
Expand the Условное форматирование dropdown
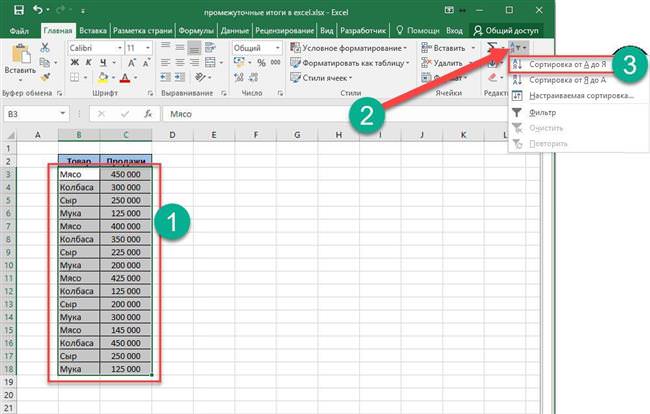point(405,48)
